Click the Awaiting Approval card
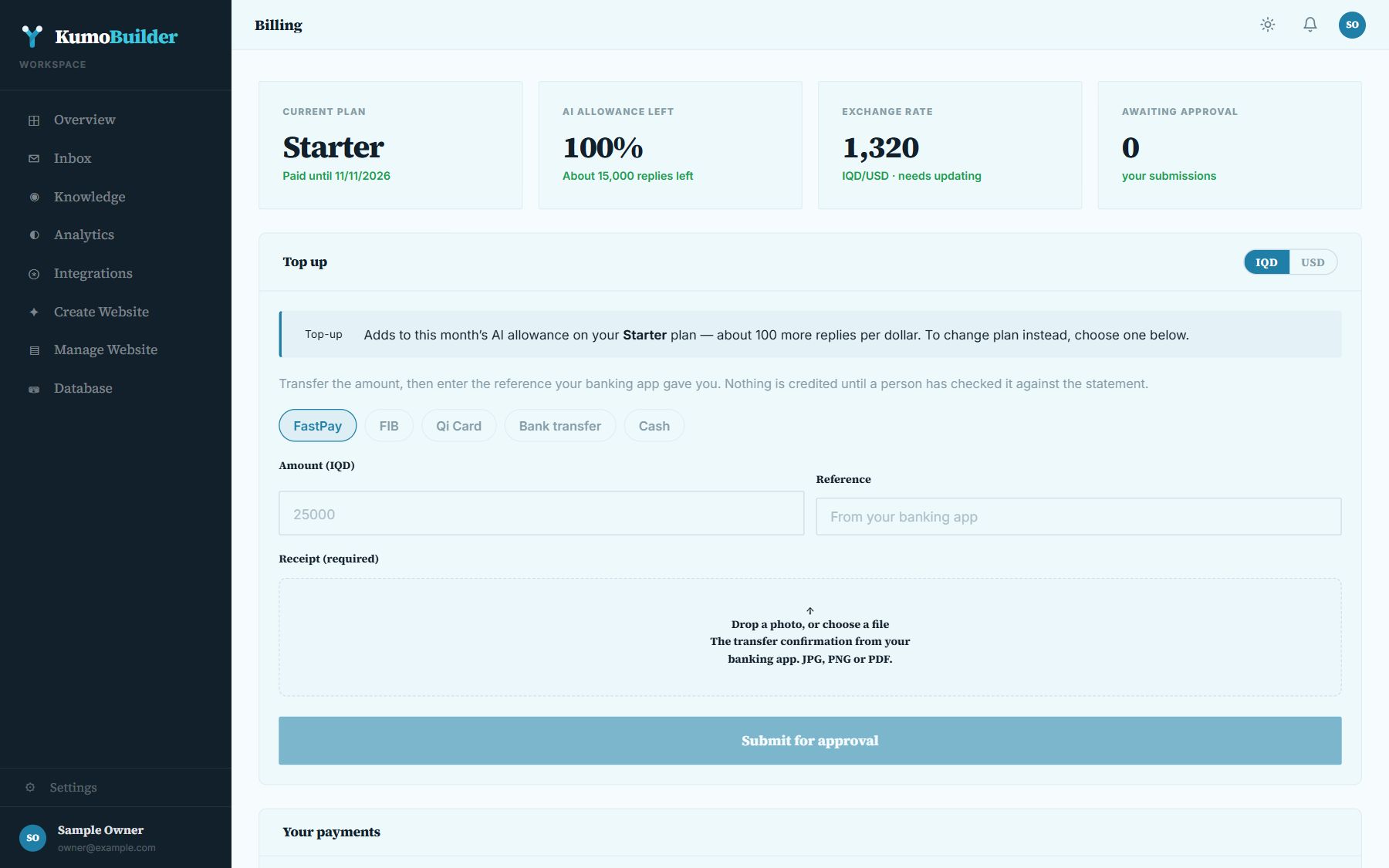The height and width of the screenshot is (868, 1389). pos(1230,145)
